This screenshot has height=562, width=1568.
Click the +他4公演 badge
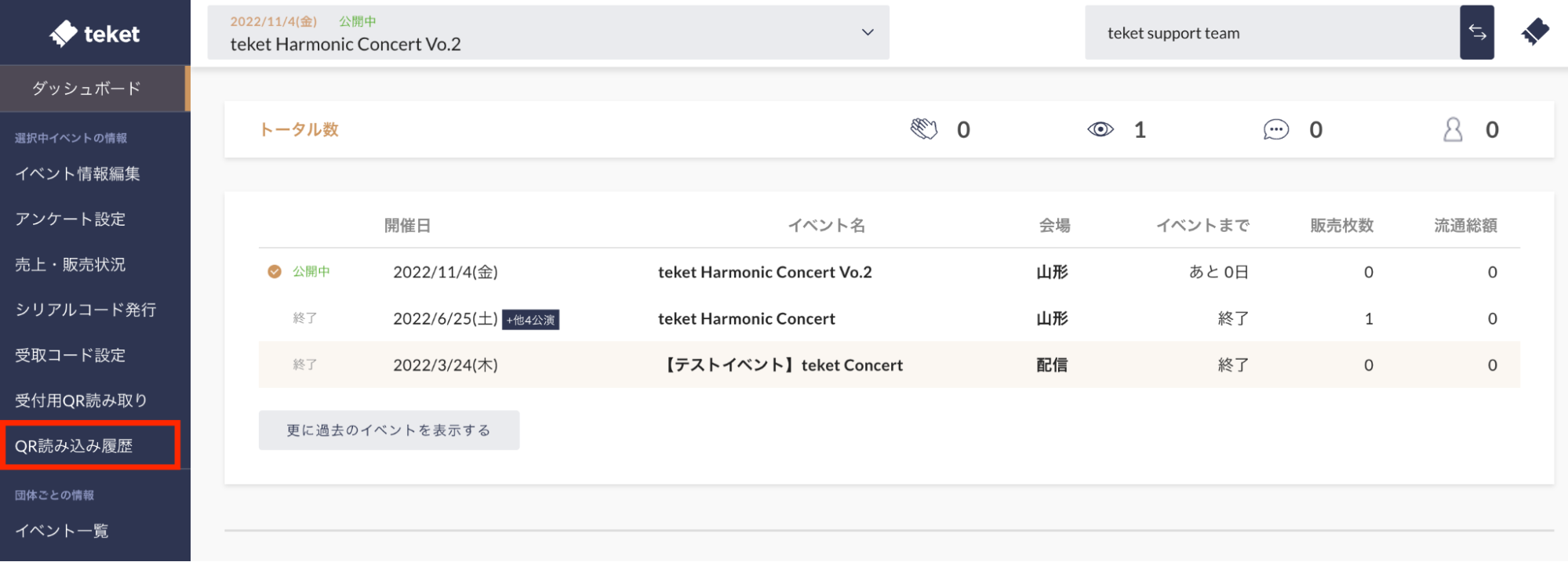tap(531, 320)
